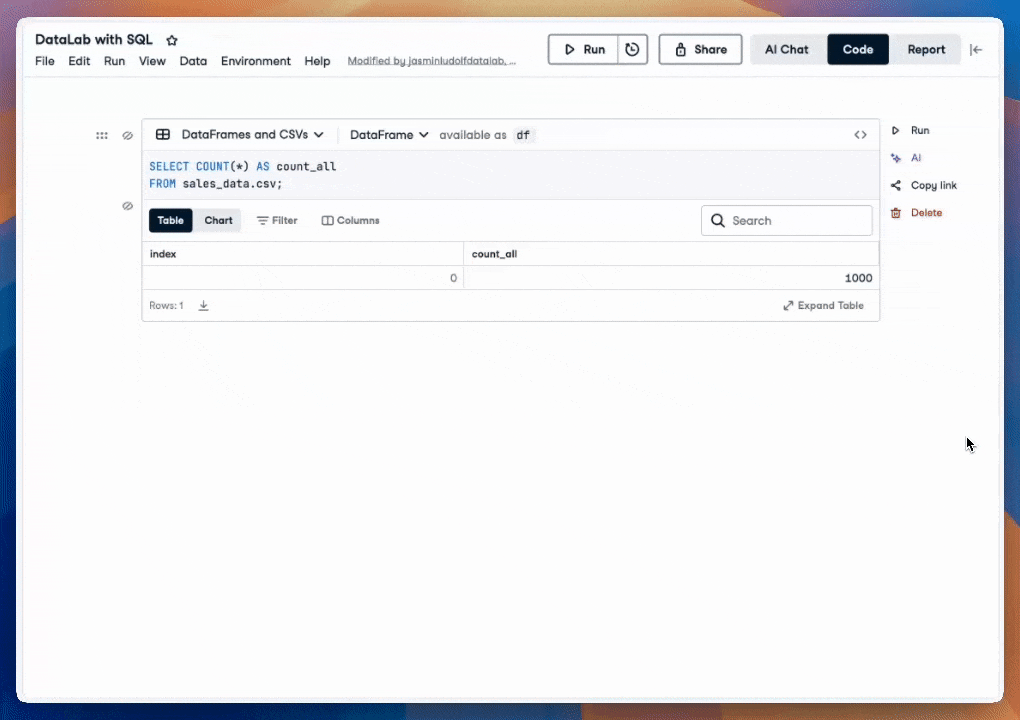Click Expand Table

click(x=824, y=305)
